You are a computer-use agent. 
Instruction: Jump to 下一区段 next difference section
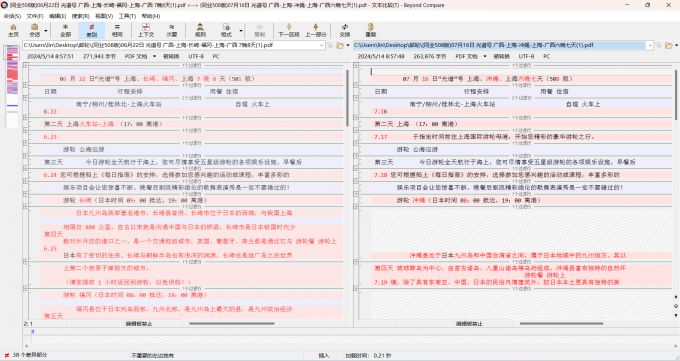[289, 30]
